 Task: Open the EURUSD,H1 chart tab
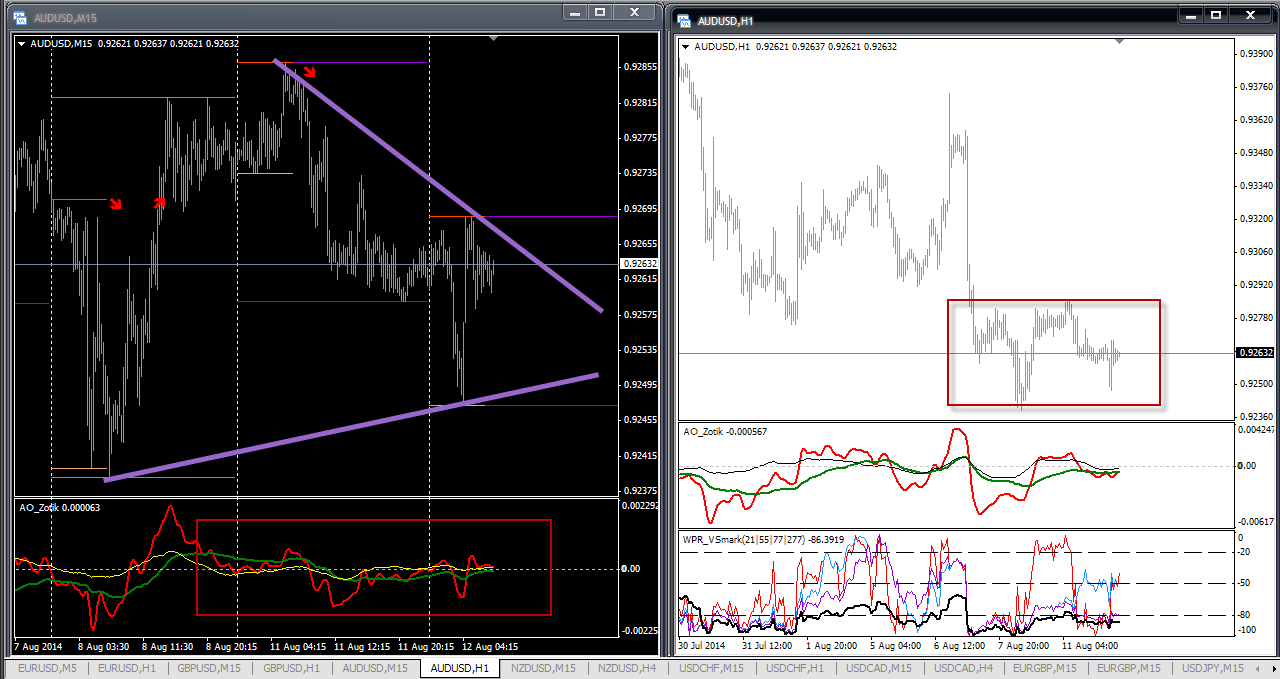point(126,668)
